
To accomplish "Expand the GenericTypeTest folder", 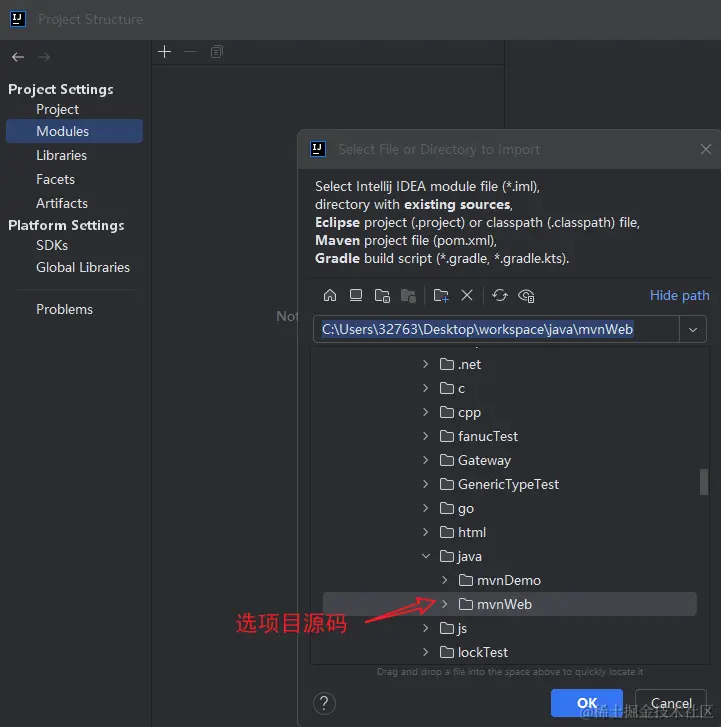I will click(426, 484).
